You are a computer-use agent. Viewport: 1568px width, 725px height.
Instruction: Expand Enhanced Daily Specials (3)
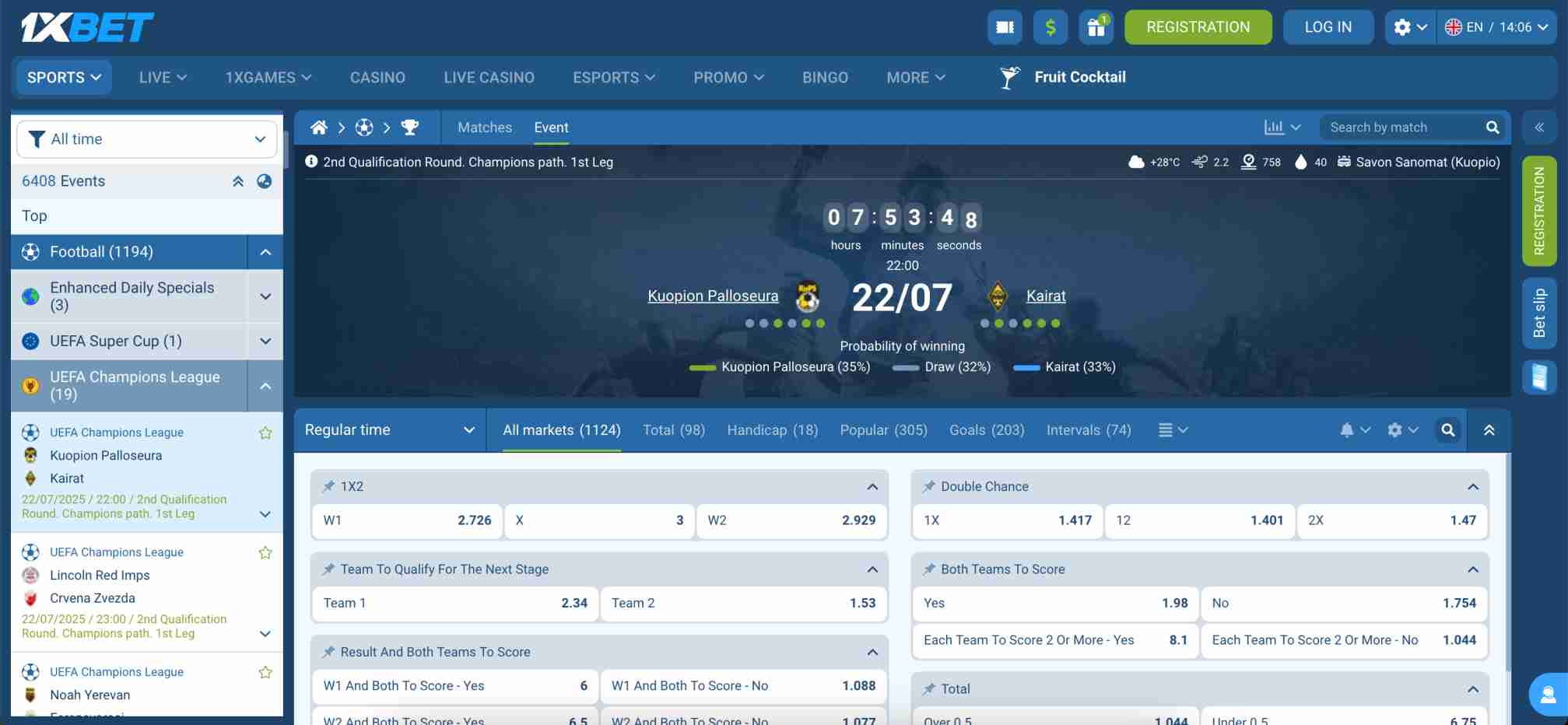click(x=265, y=296)
